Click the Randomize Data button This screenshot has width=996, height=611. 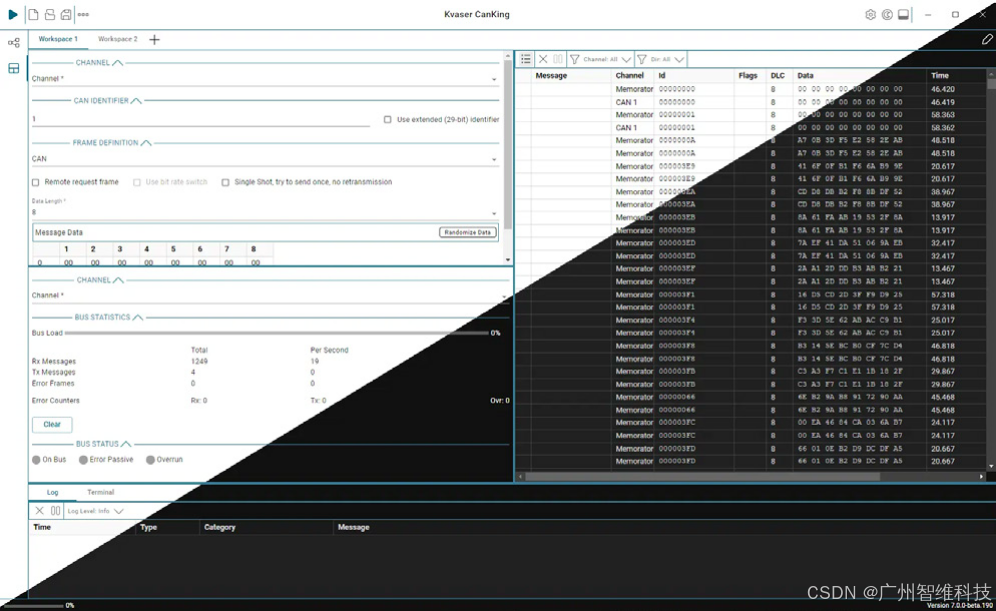pos(468,232)
